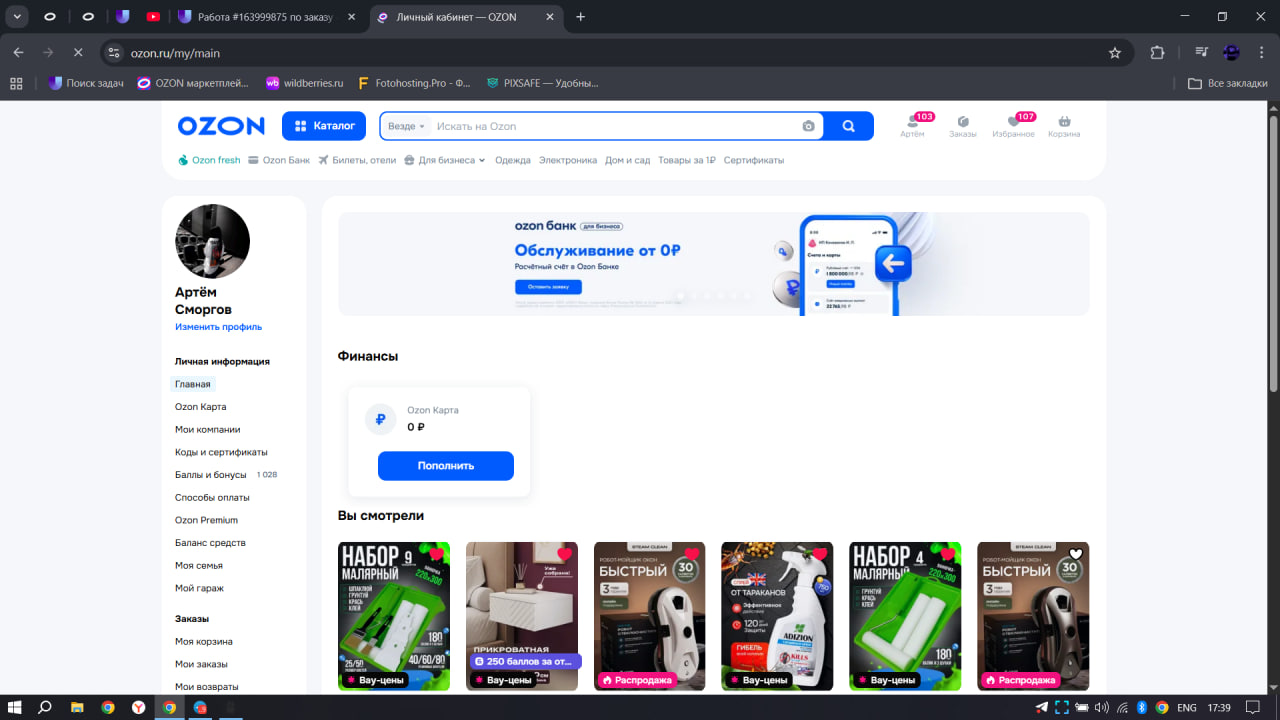Viewport: 1280px width, 720px height.
Task: Open the Сертификаты section
Action: (x=754, y=160)
